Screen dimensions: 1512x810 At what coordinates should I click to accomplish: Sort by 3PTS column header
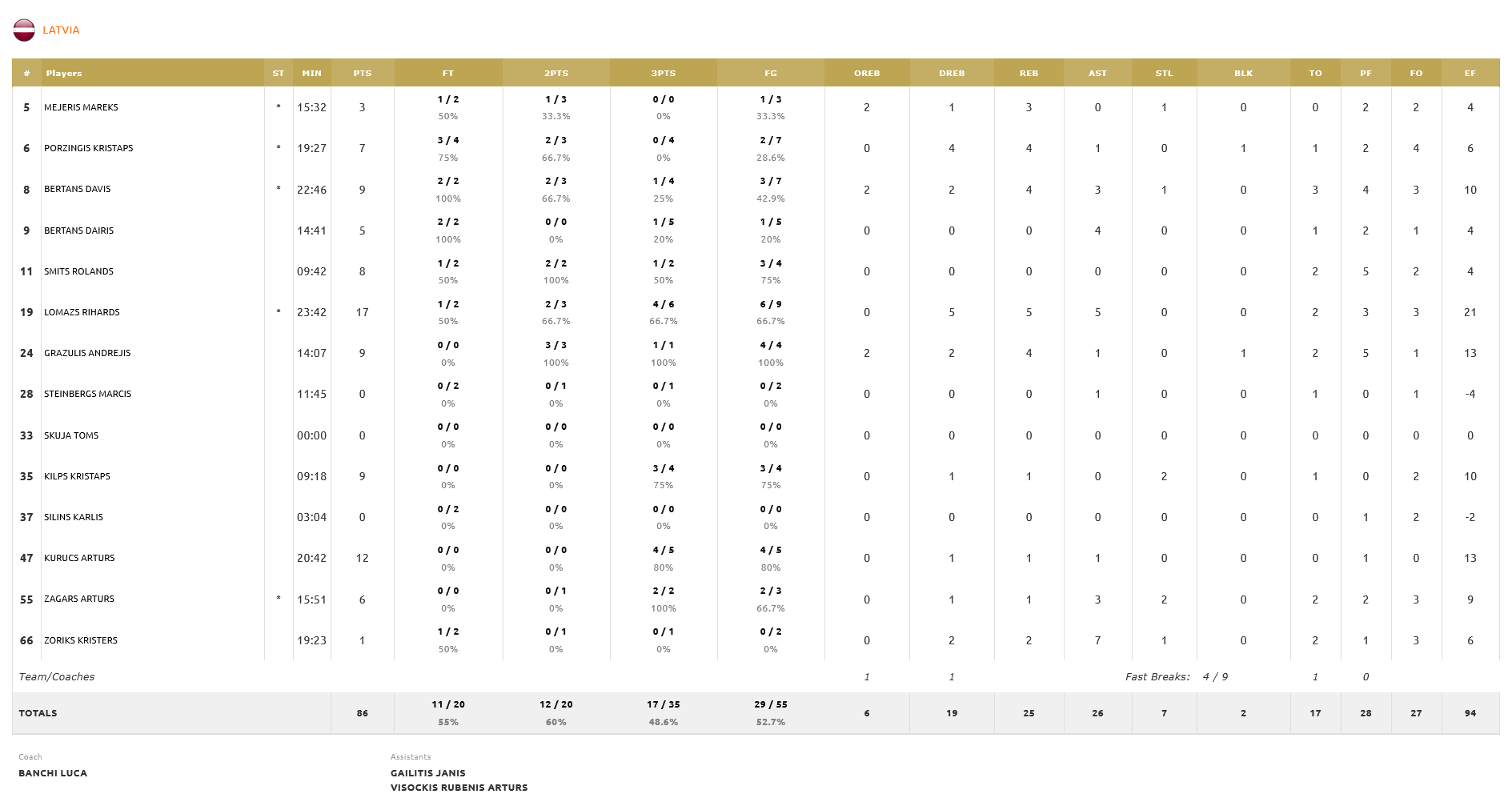[x=663, y=73]
